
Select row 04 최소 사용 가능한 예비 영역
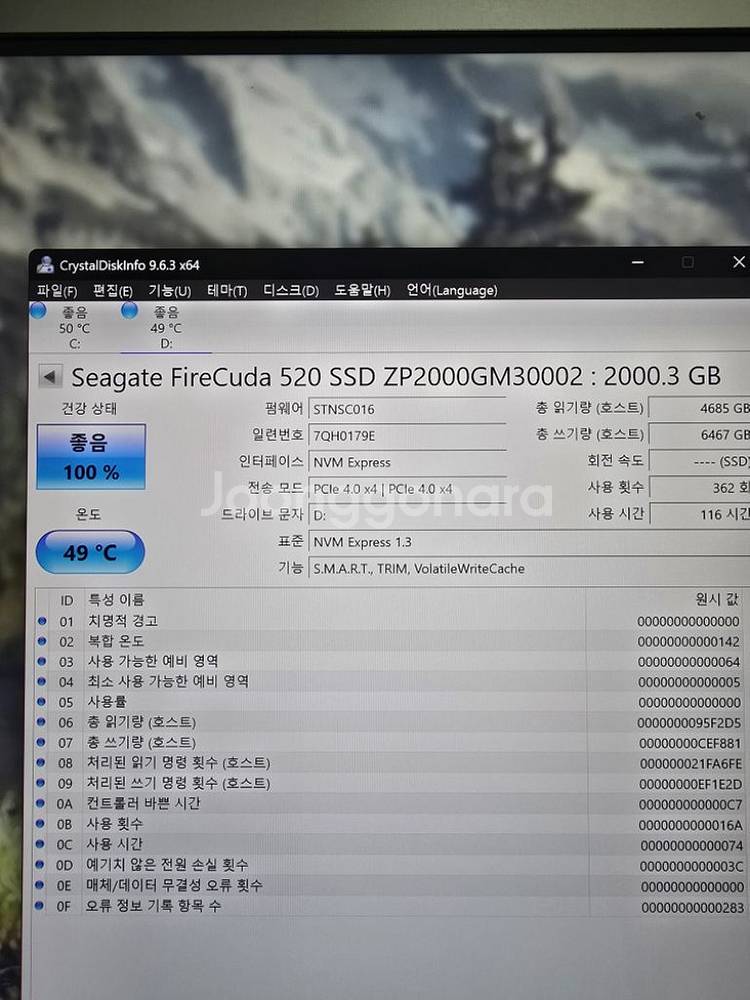pos(389,682)
